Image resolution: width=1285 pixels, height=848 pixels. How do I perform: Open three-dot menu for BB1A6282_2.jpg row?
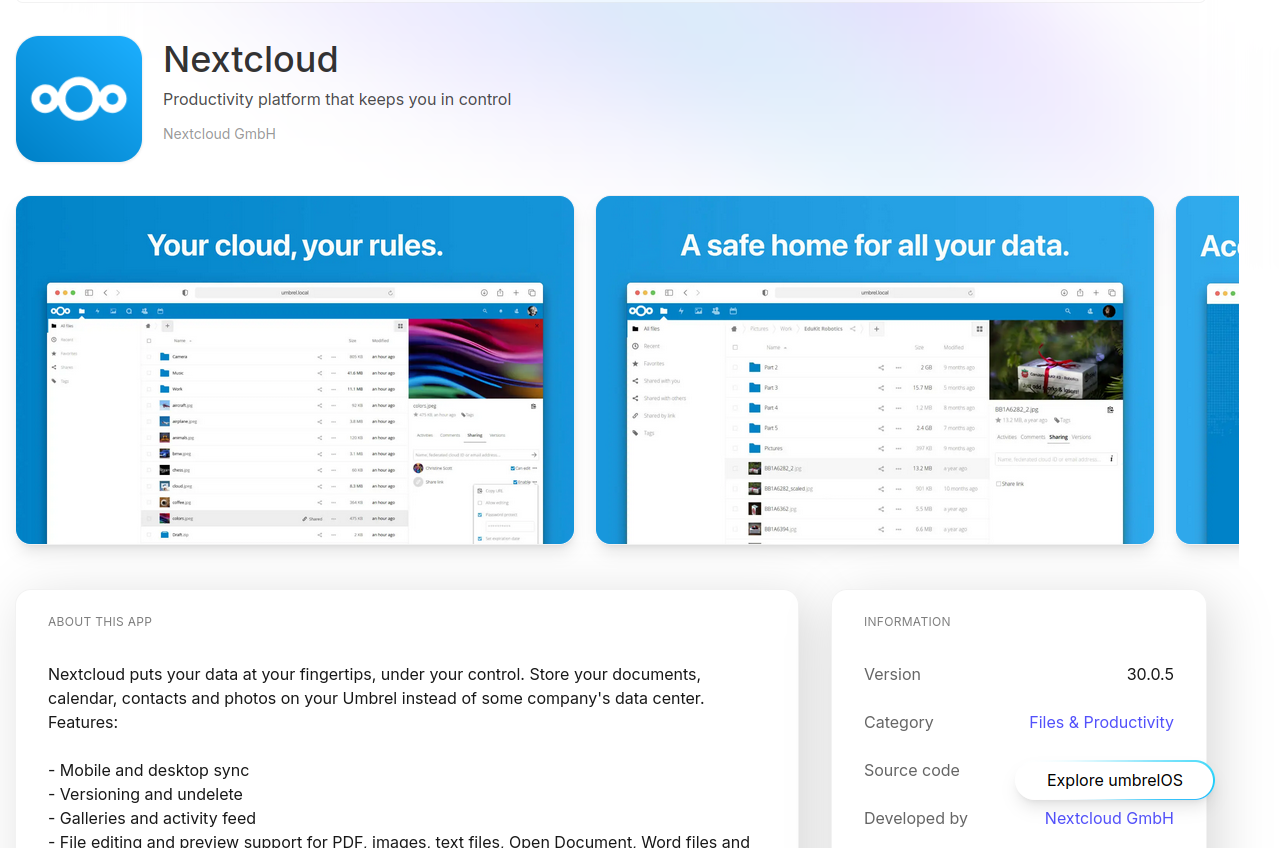tap(898, 468)
